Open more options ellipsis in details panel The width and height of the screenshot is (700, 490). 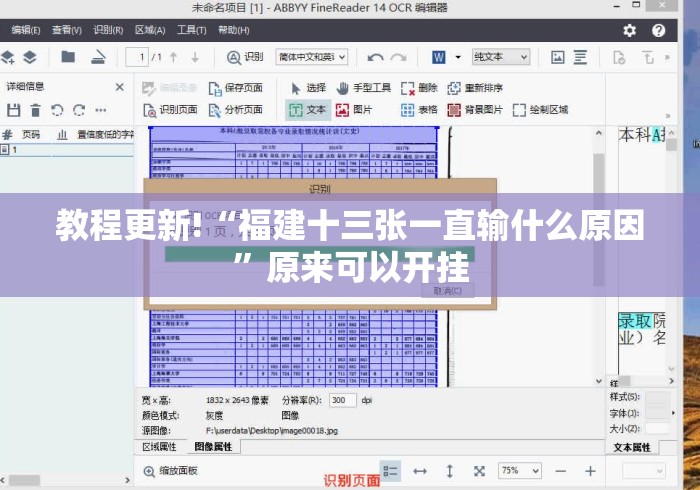tap(101, 110)
